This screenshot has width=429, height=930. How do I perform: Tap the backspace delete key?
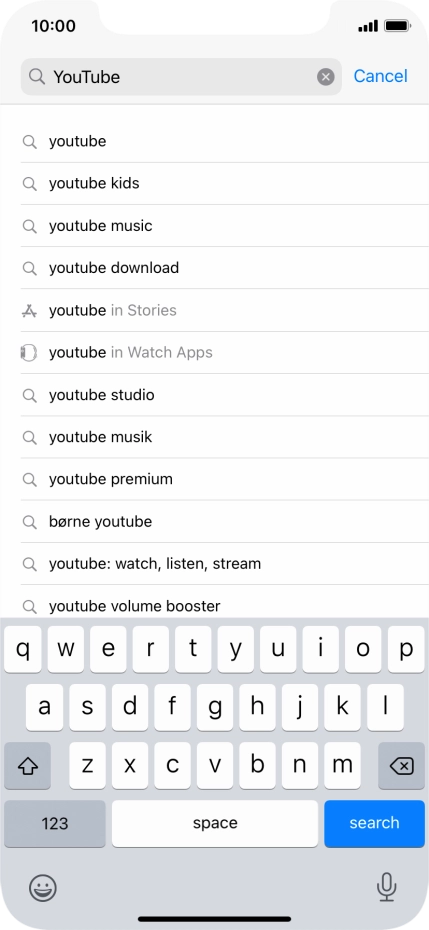(x=402, y=766)
